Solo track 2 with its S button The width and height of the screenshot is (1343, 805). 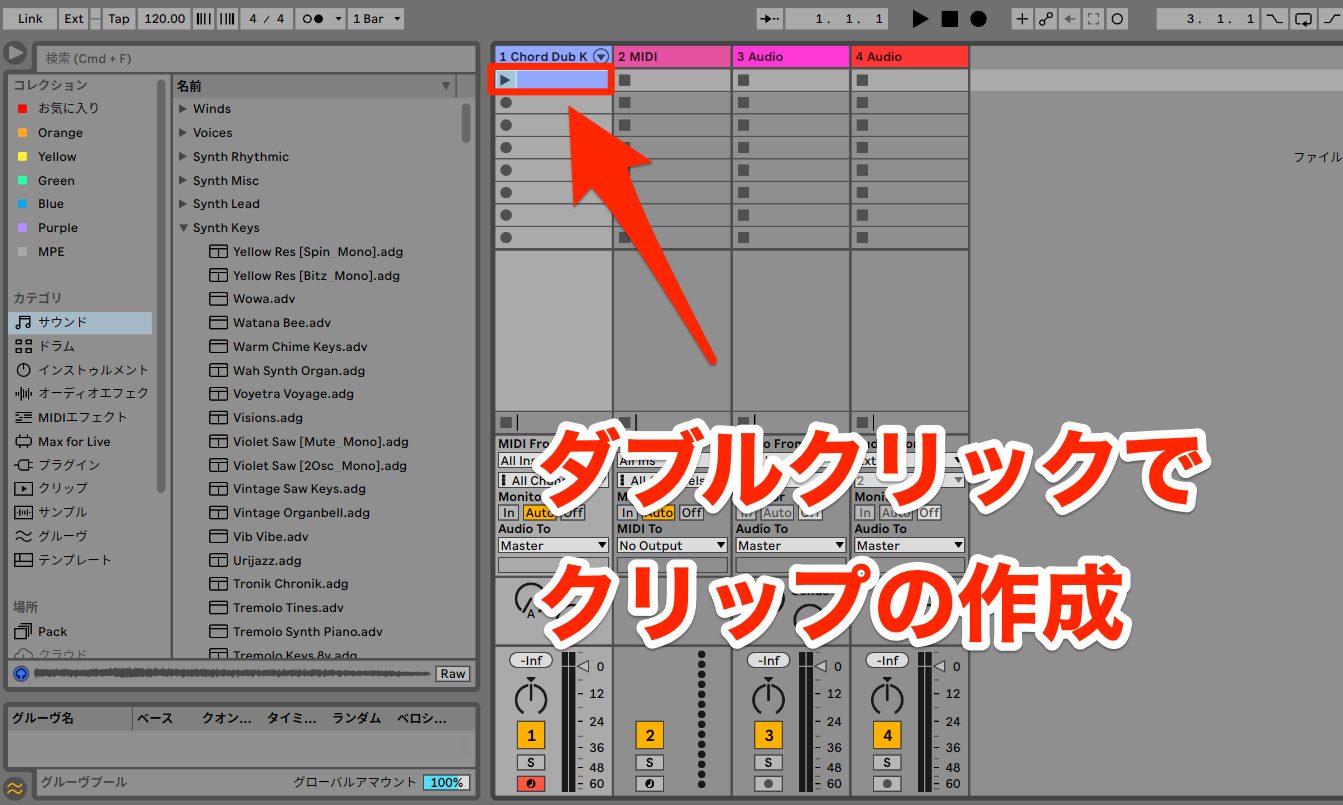649,762
